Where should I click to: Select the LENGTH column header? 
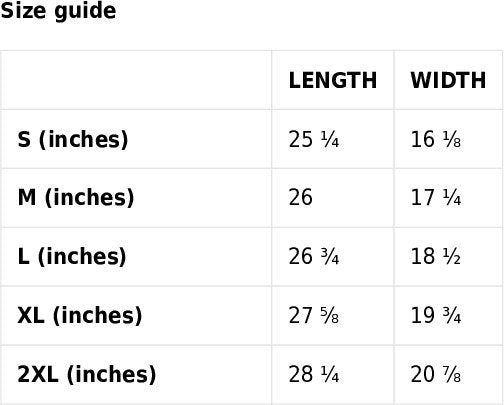pyautogui.click(x=333, y=80)
